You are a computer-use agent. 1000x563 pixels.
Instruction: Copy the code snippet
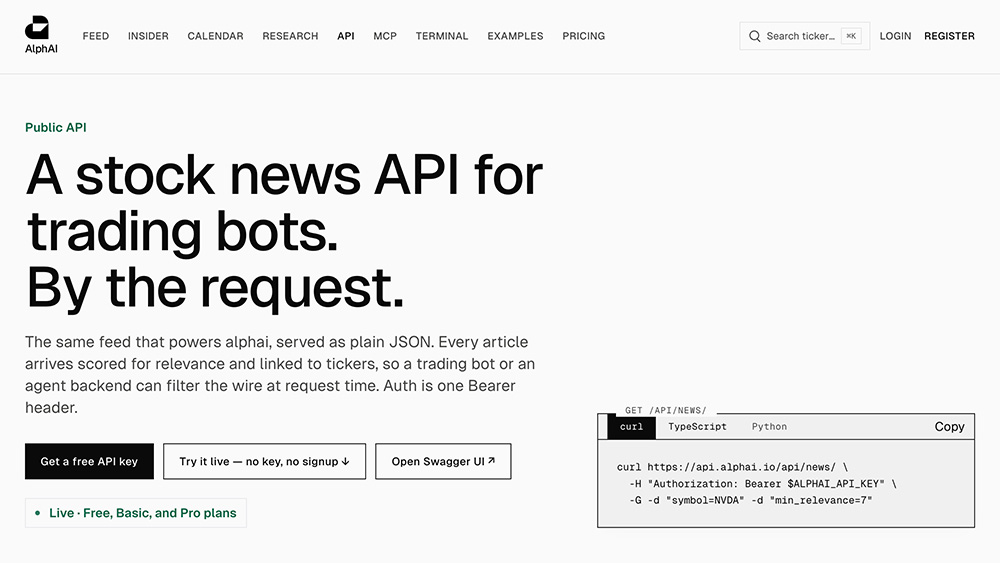pos(949,427)
